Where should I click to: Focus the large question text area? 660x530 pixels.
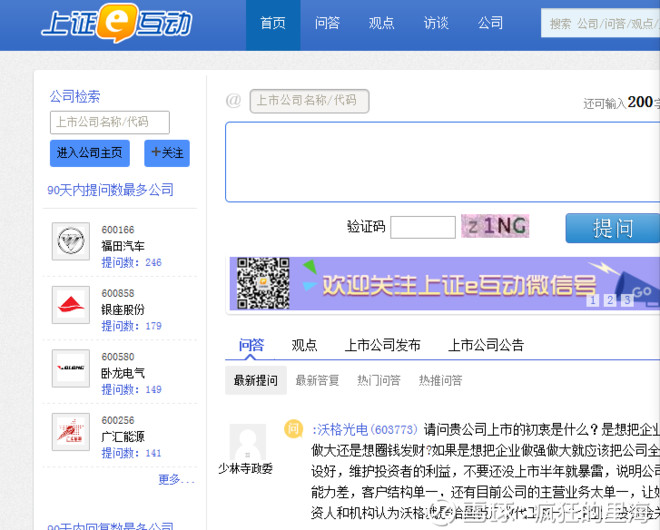(442, 162)
